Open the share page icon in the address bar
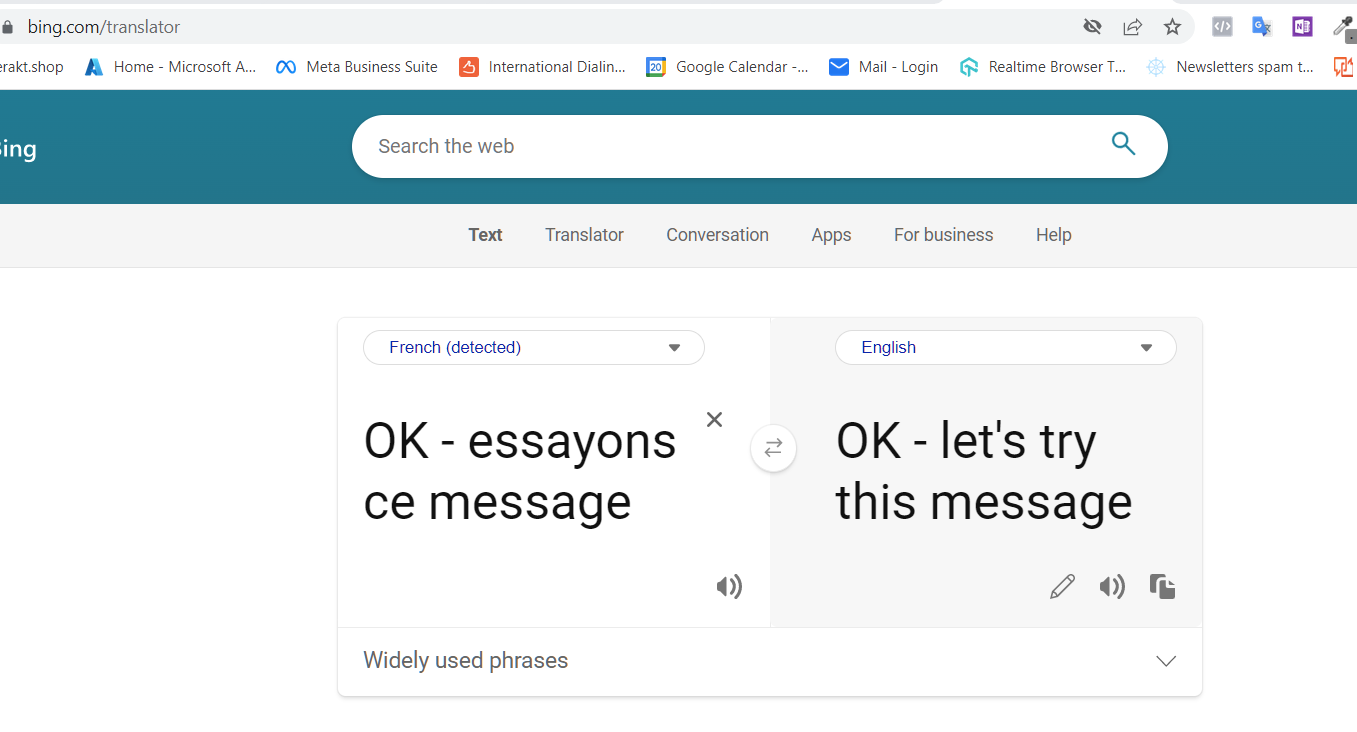 tap(1132, 27)
